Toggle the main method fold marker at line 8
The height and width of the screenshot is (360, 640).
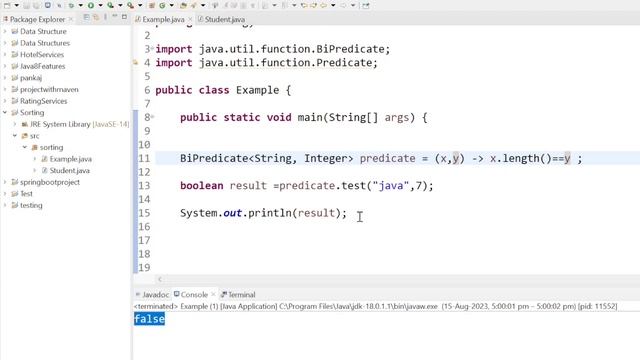coord(152,118)
